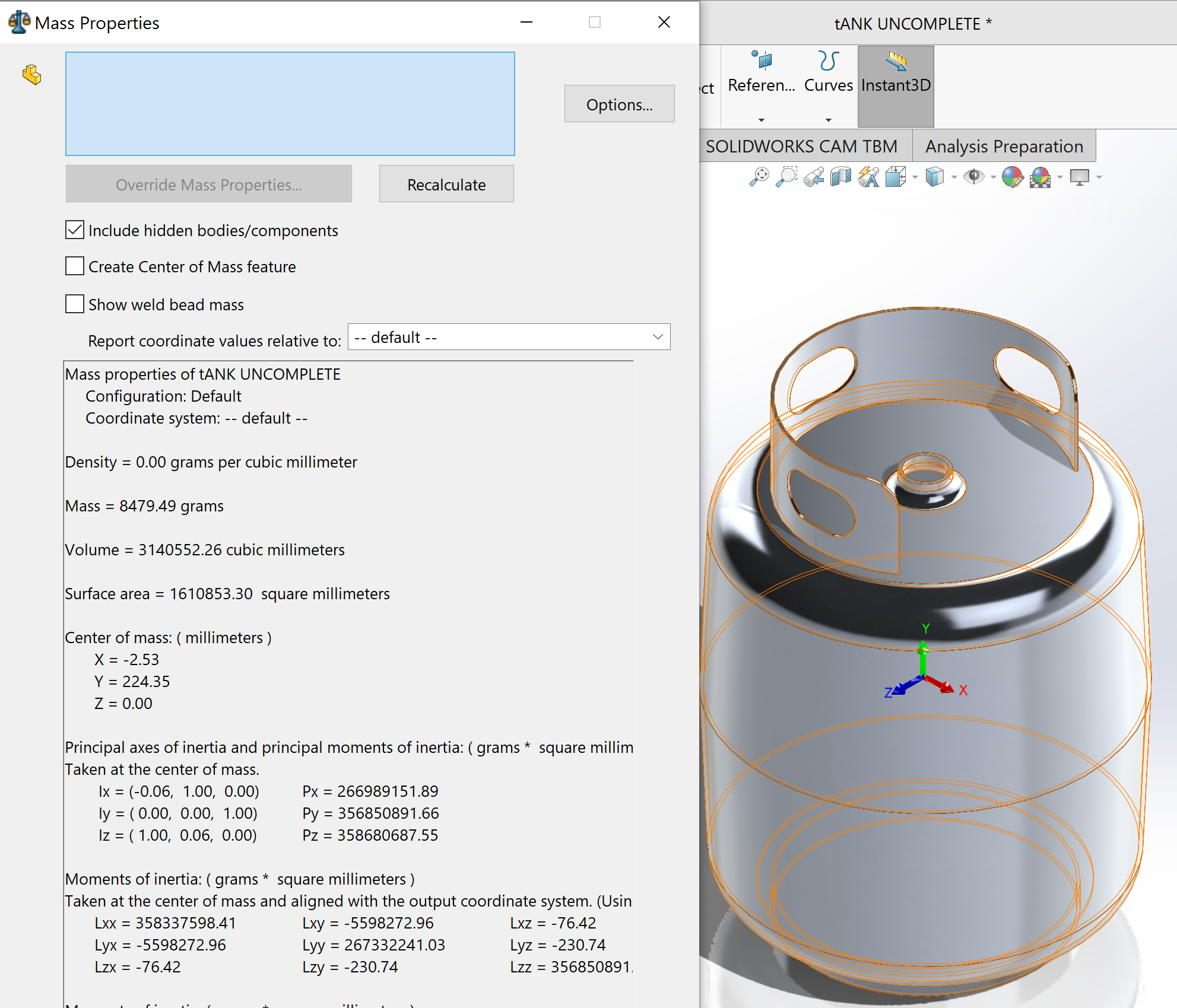1177x1008 pixels.
Task: Open the coordinate system default dropdown
Action: coord(509,337)
